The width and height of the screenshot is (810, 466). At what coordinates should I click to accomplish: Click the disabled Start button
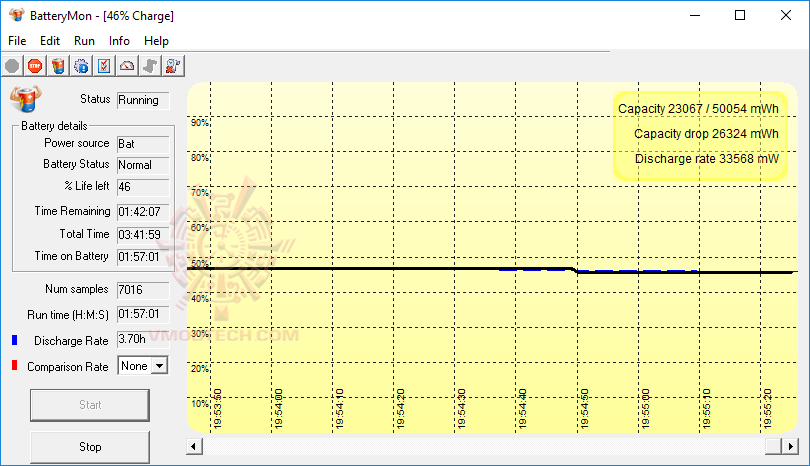90,405
